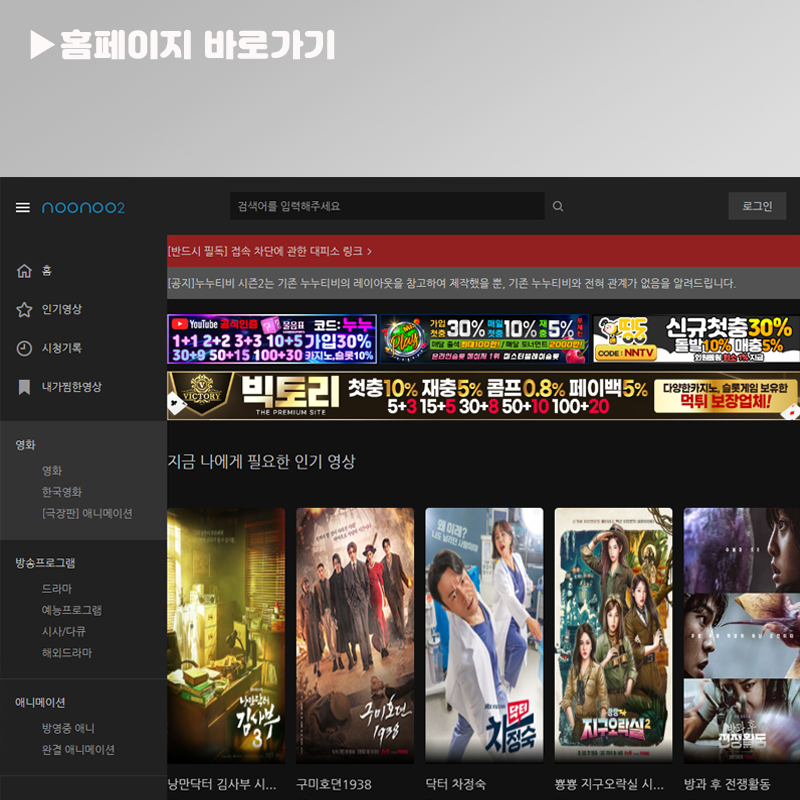Open the 구미호뎐1938 poster
The width and height of the screenshot is (800, 800).
(x=355, y=635)
